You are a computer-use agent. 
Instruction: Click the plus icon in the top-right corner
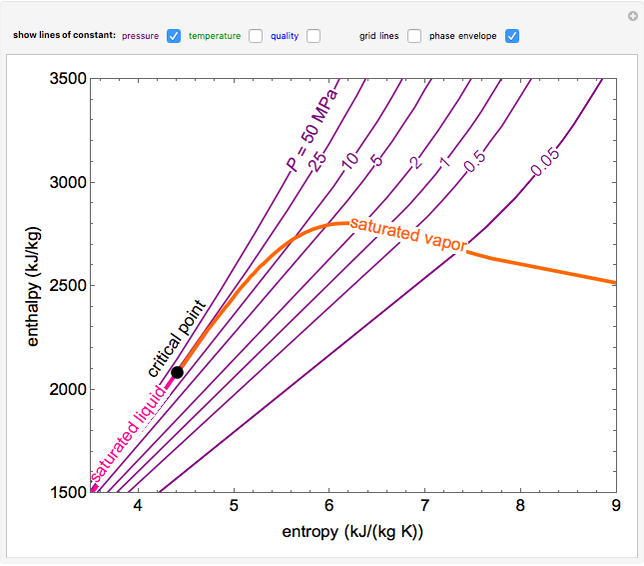631,15
